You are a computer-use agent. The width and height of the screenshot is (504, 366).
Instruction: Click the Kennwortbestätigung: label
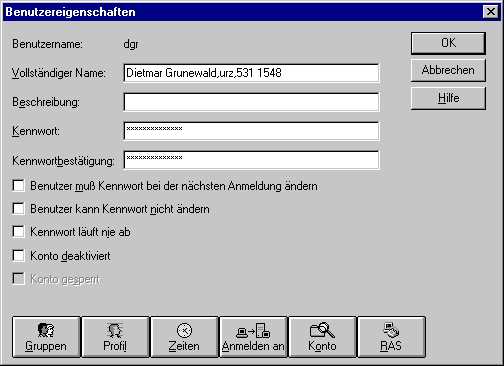[x=63, y=161]
